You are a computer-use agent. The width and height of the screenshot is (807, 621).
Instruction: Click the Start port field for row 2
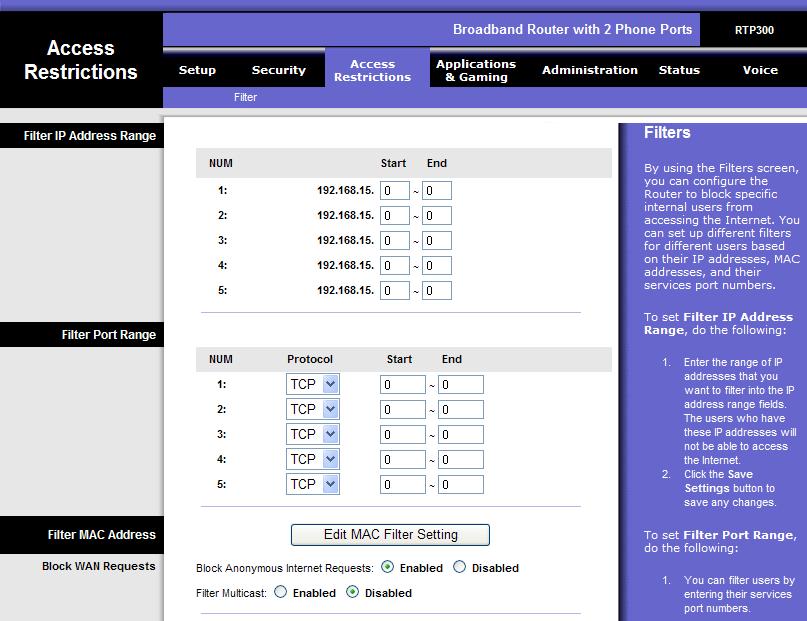(x=401, y=409)
